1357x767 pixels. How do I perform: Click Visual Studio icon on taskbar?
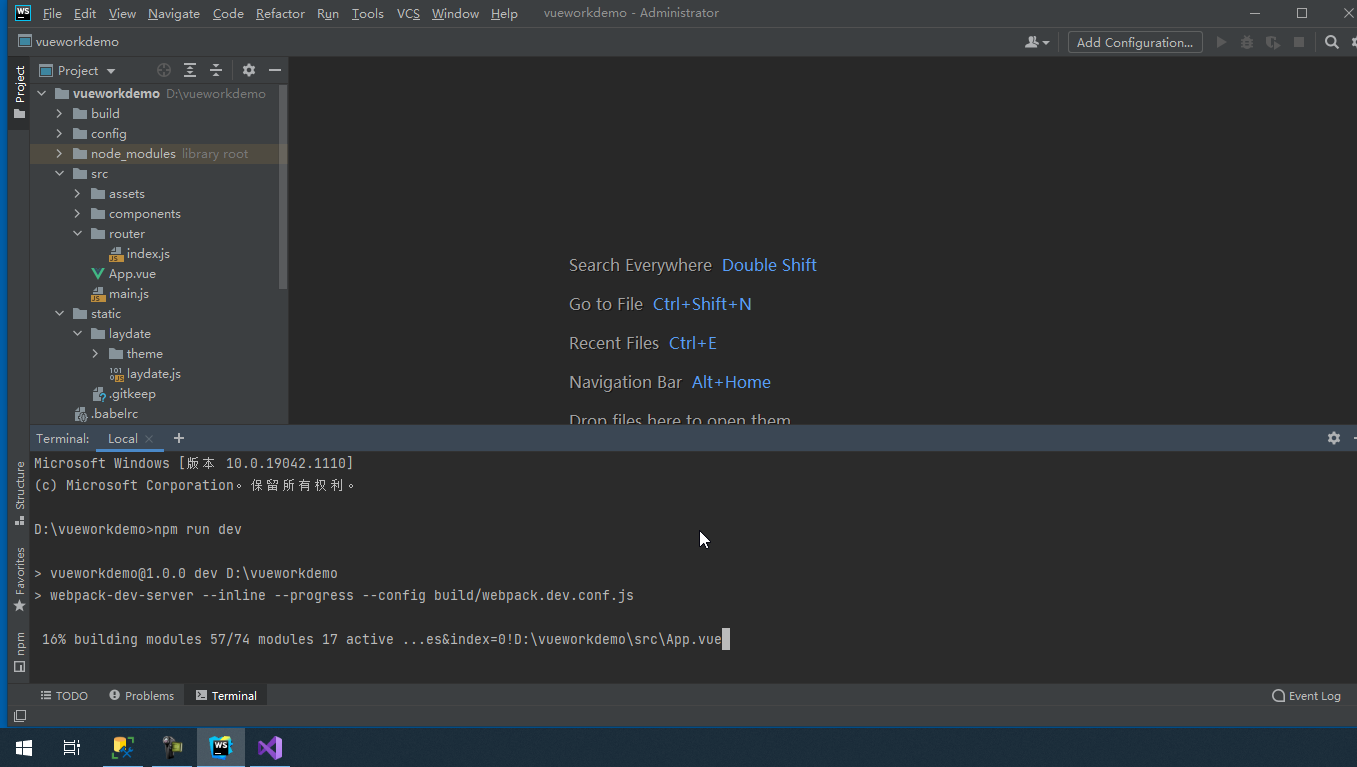pos(270,747)
